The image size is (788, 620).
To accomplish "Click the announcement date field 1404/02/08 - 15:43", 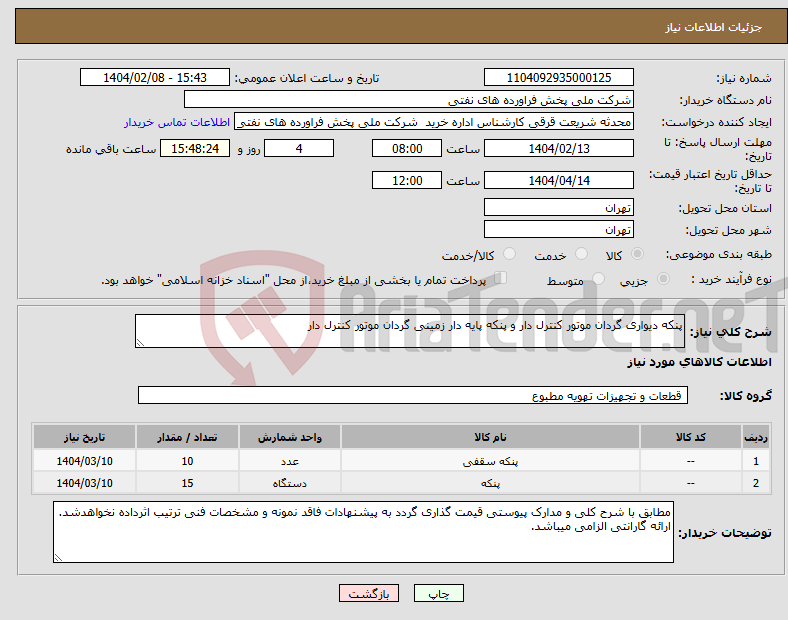I will point(155,78).
